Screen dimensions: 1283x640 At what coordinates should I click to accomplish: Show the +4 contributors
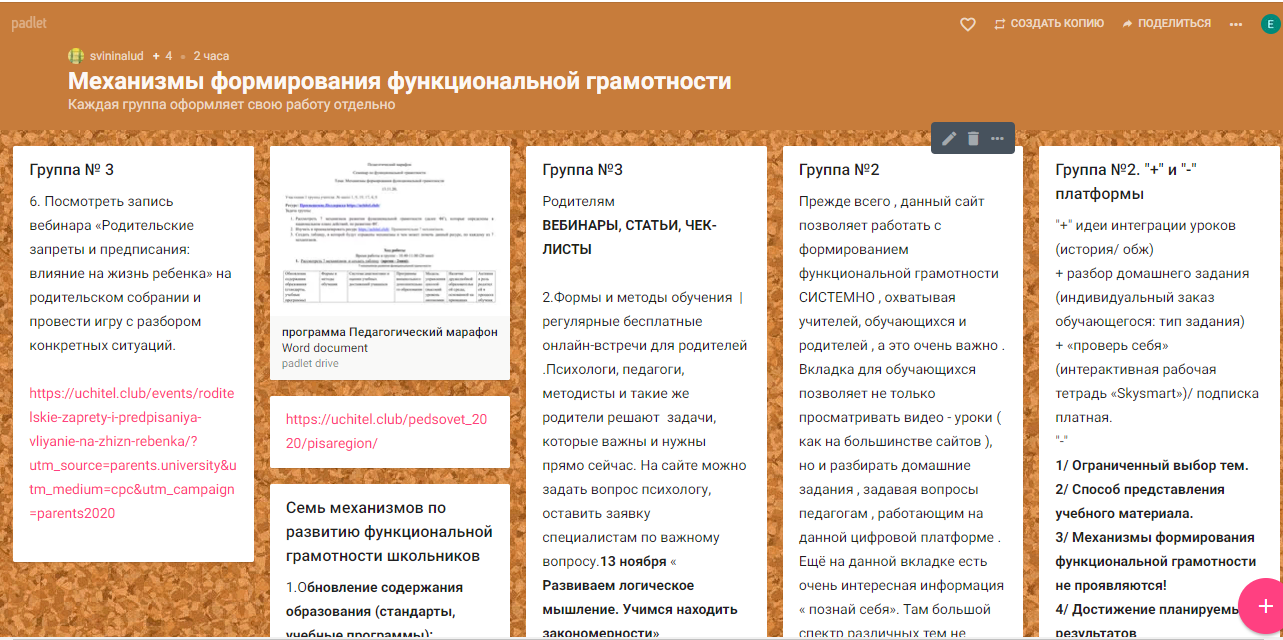[x=162, y=56]
